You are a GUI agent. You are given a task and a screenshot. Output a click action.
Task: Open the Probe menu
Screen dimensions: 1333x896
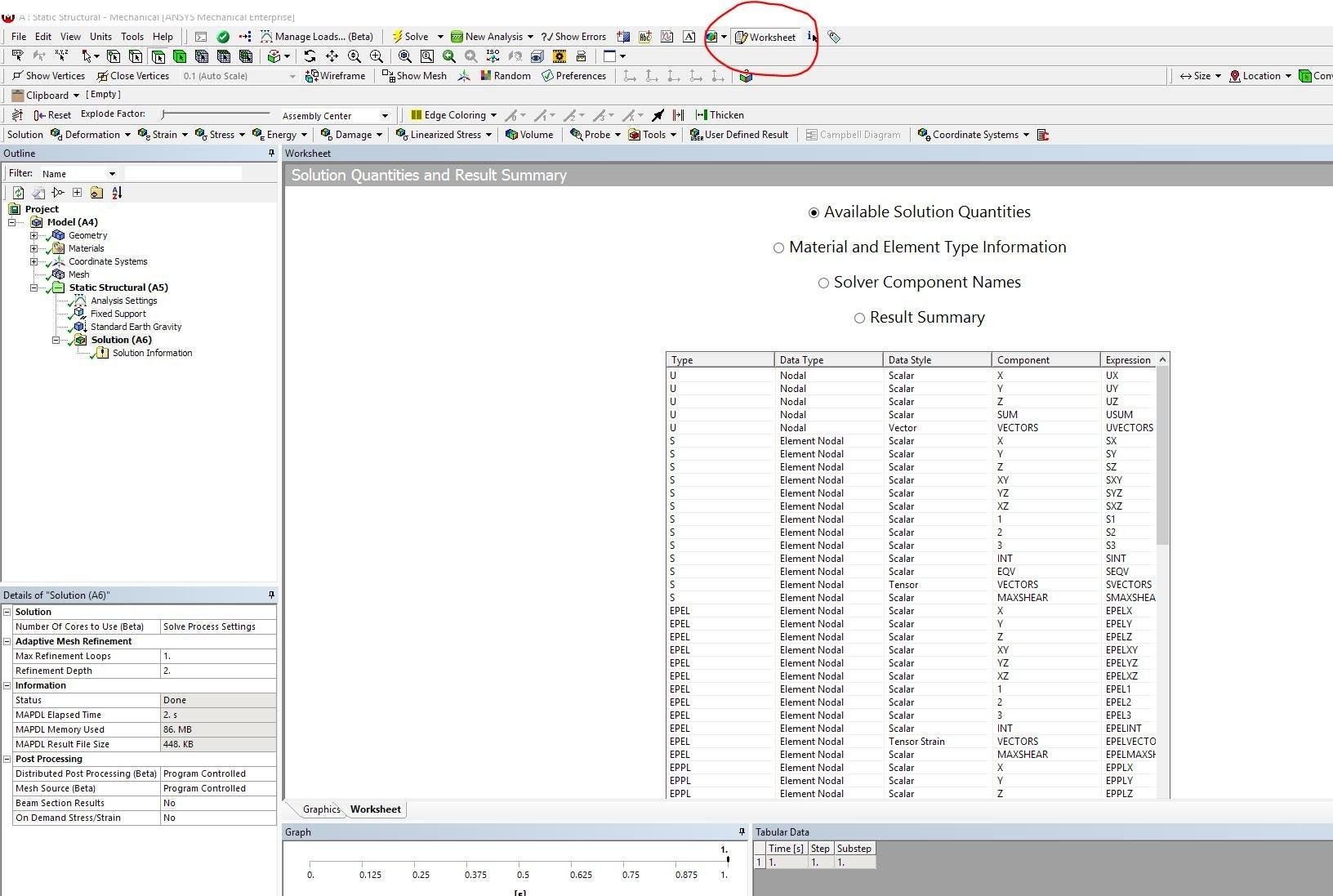[x=595, y=135]
